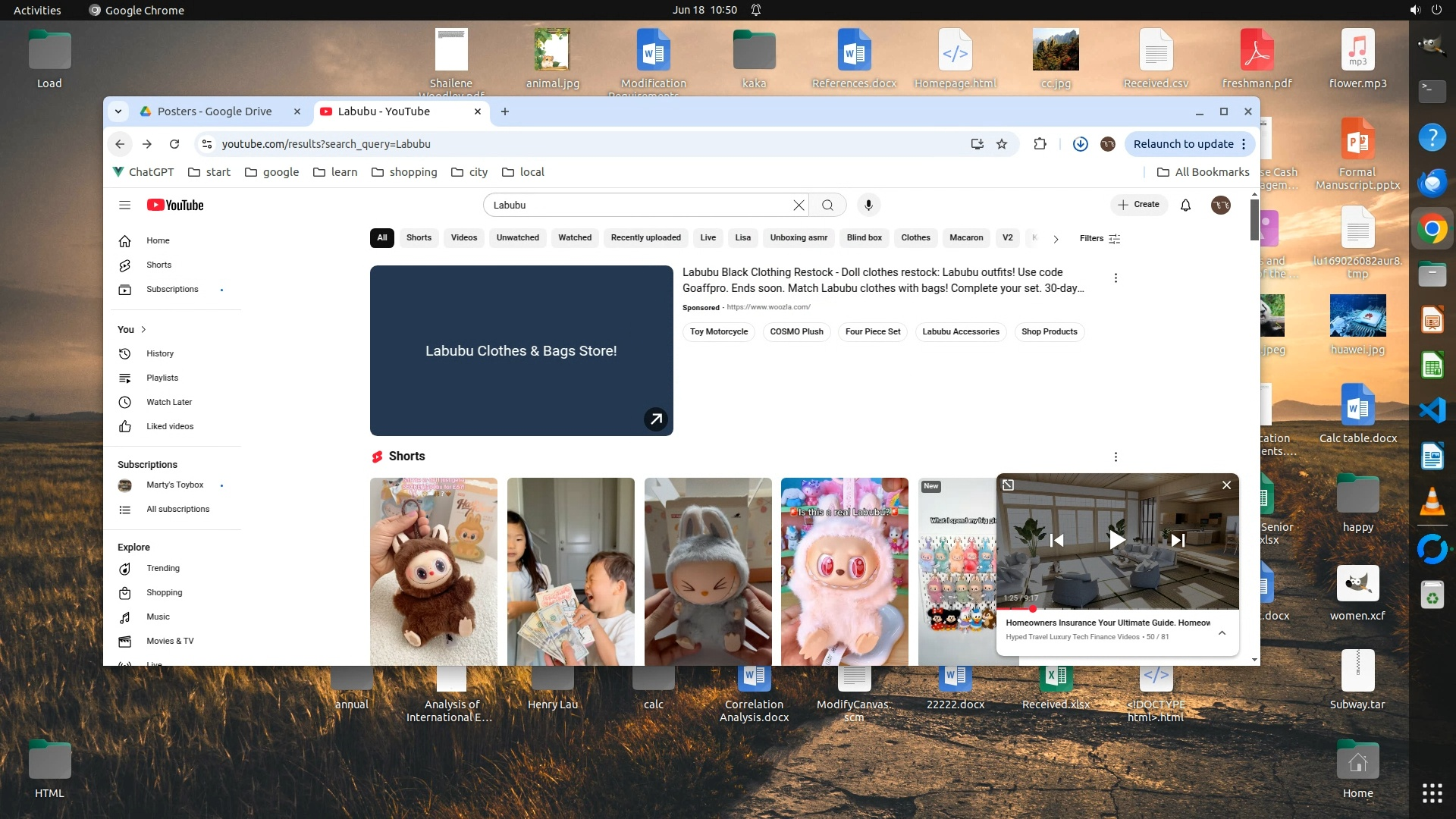The height and width of the screenshot is (819, 1456).
Task: Open the Filters dropdown
Action: tap(1100, 238)
